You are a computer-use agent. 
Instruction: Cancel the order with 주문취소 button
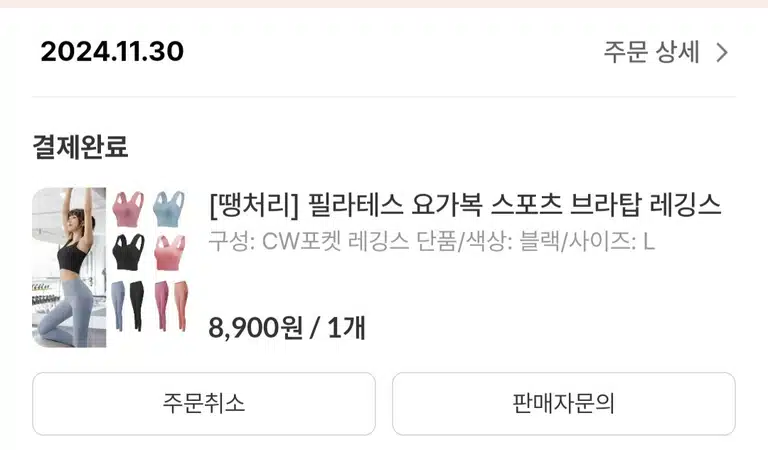click(x=204, y=403)
